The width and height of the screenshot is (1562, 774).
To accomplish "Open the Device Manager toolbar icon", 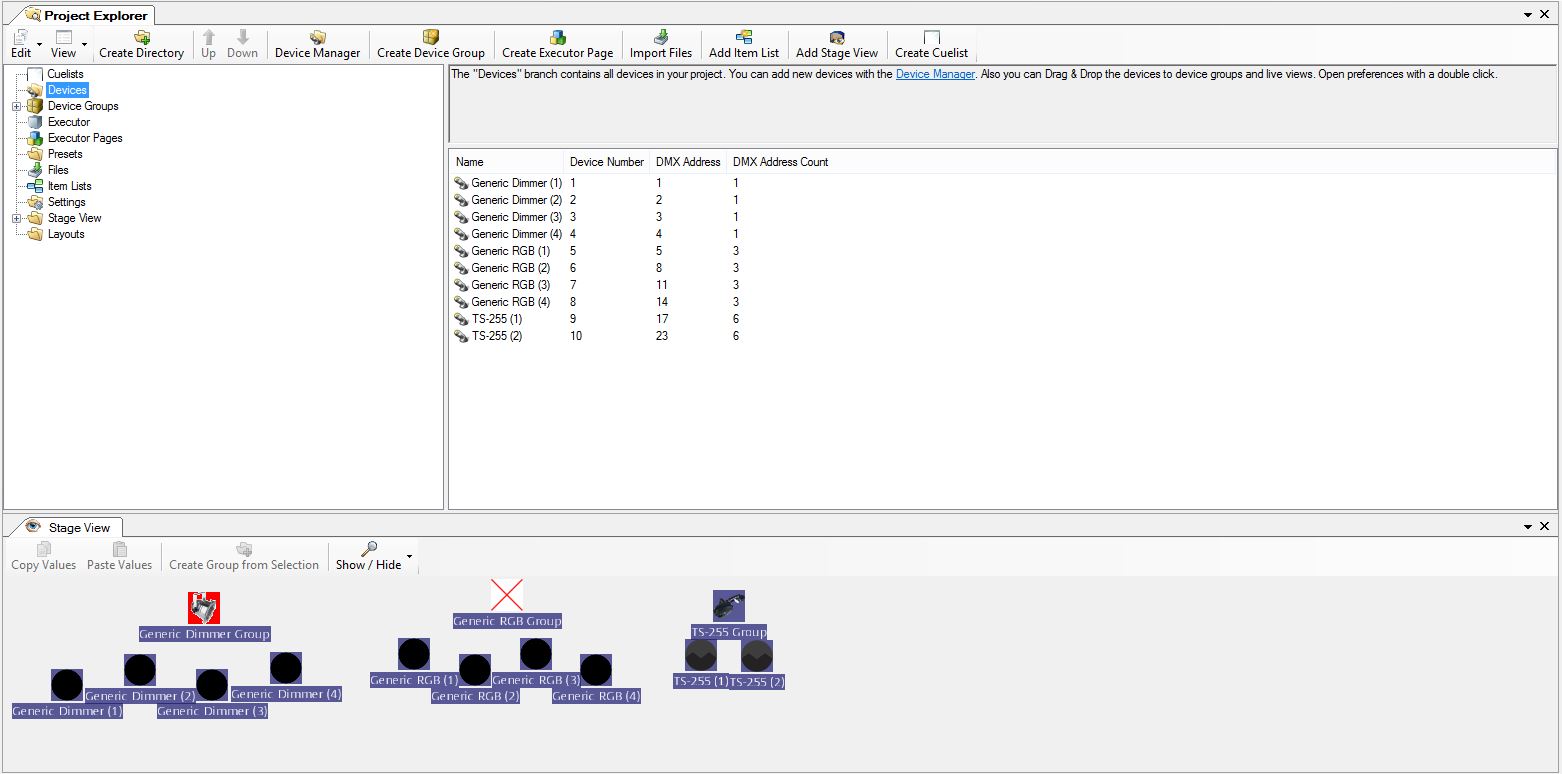I will (317, 38).
